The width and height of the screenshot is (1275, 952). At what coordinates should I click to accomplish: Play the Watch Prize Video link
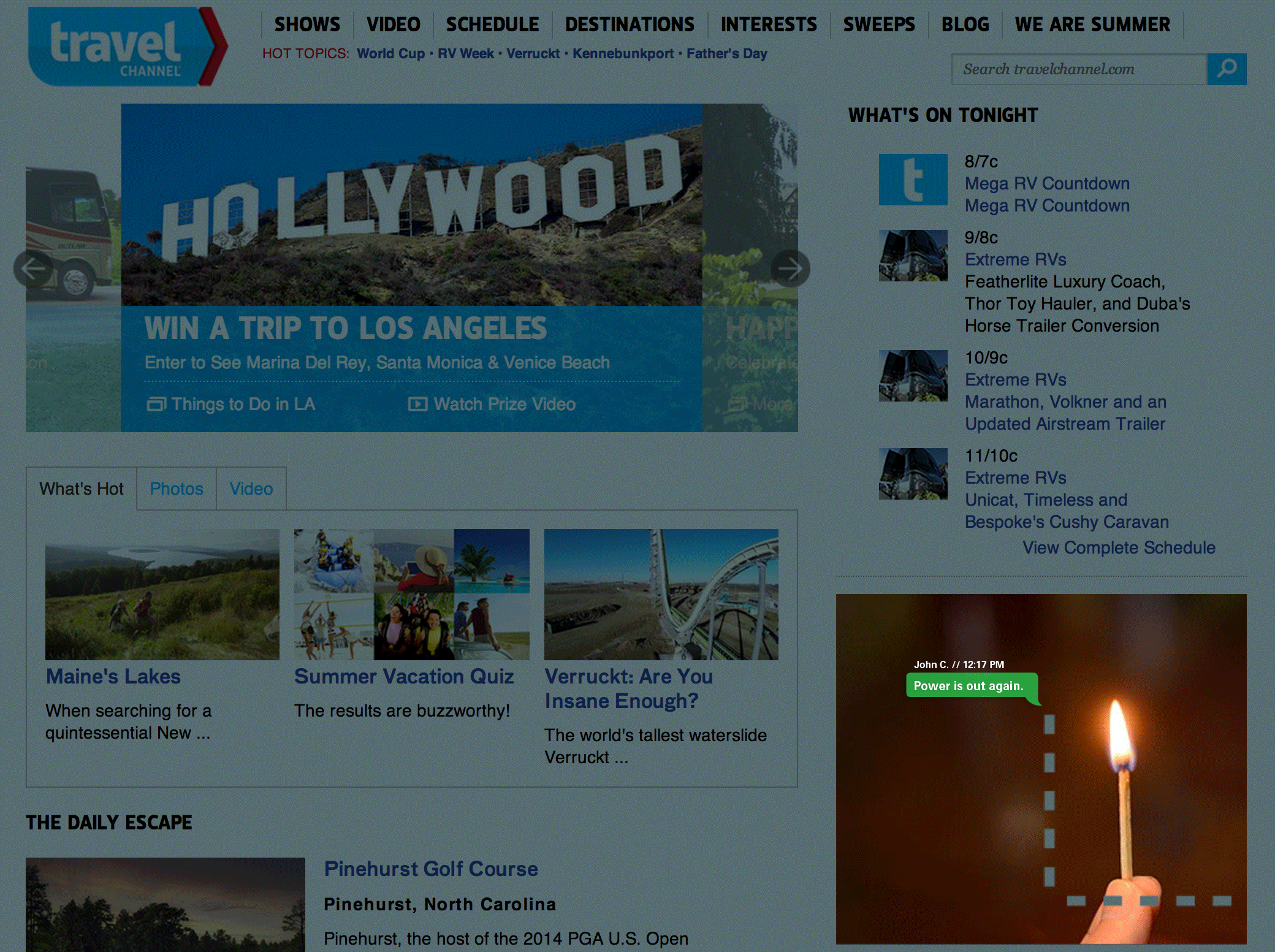click(x=492, y=404)
